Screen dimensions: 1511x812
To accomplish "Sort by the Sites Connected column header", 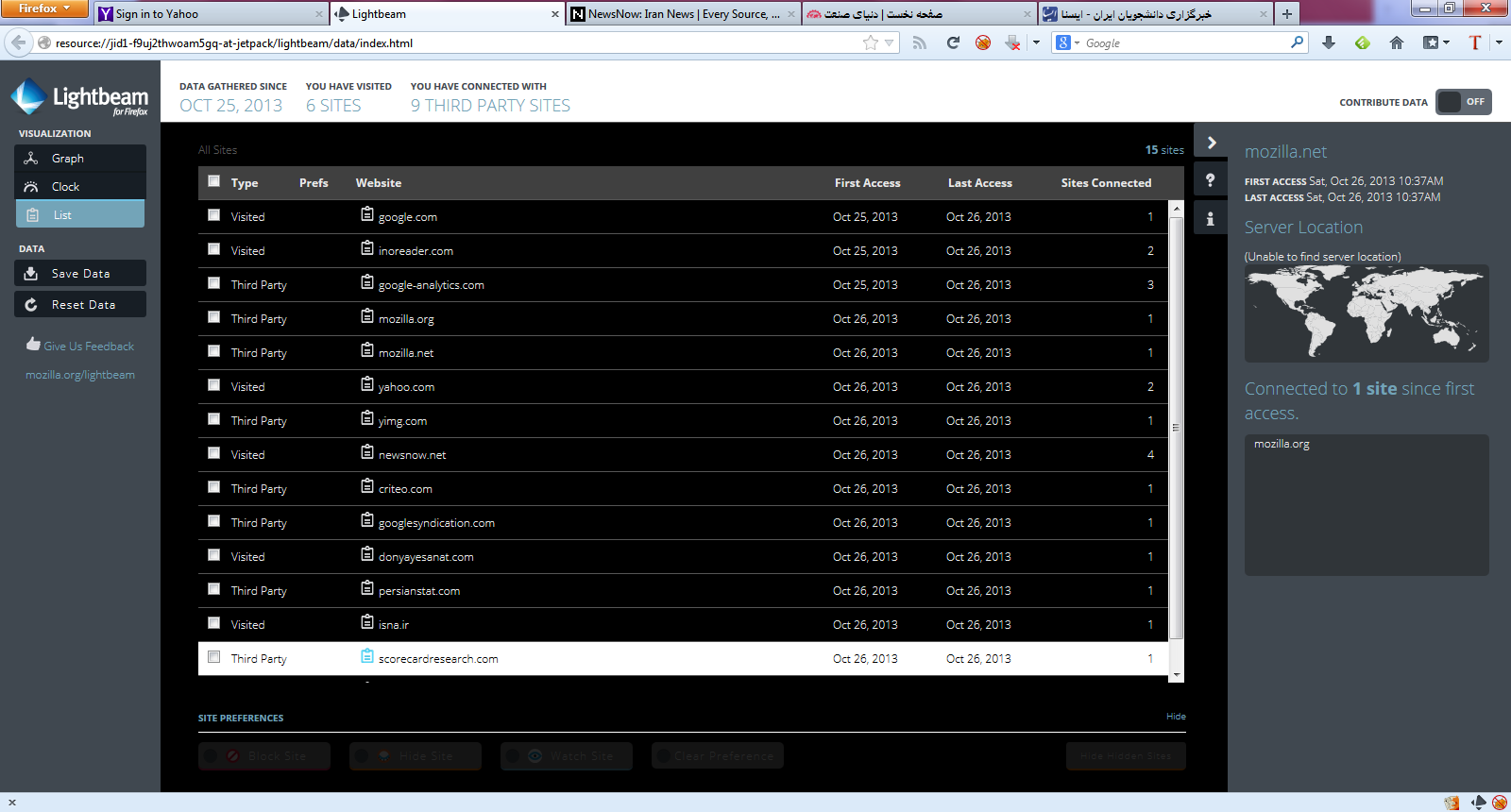I will click(1106, 183).
